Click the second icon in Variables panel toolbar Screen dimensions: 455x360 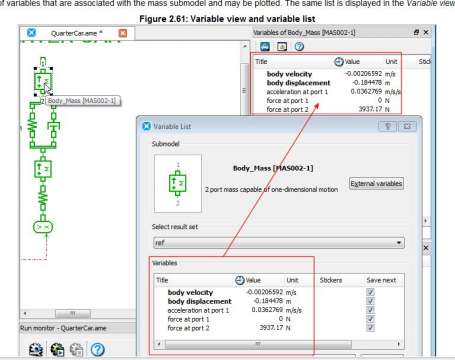(282, 46)
